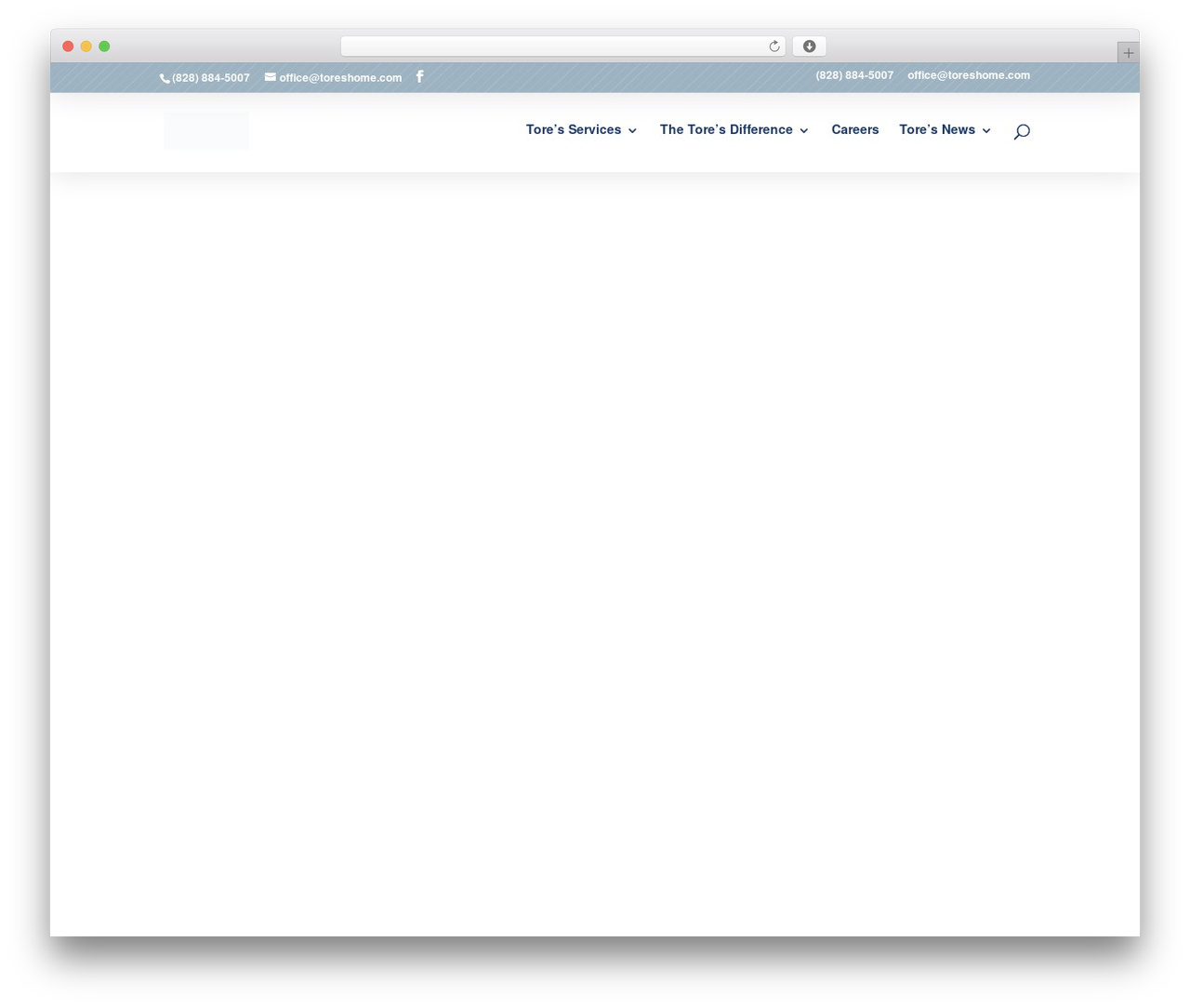Open a new tab with plus button
This screenshot has width=1190, height=1008.
(x=1128, y=53)
